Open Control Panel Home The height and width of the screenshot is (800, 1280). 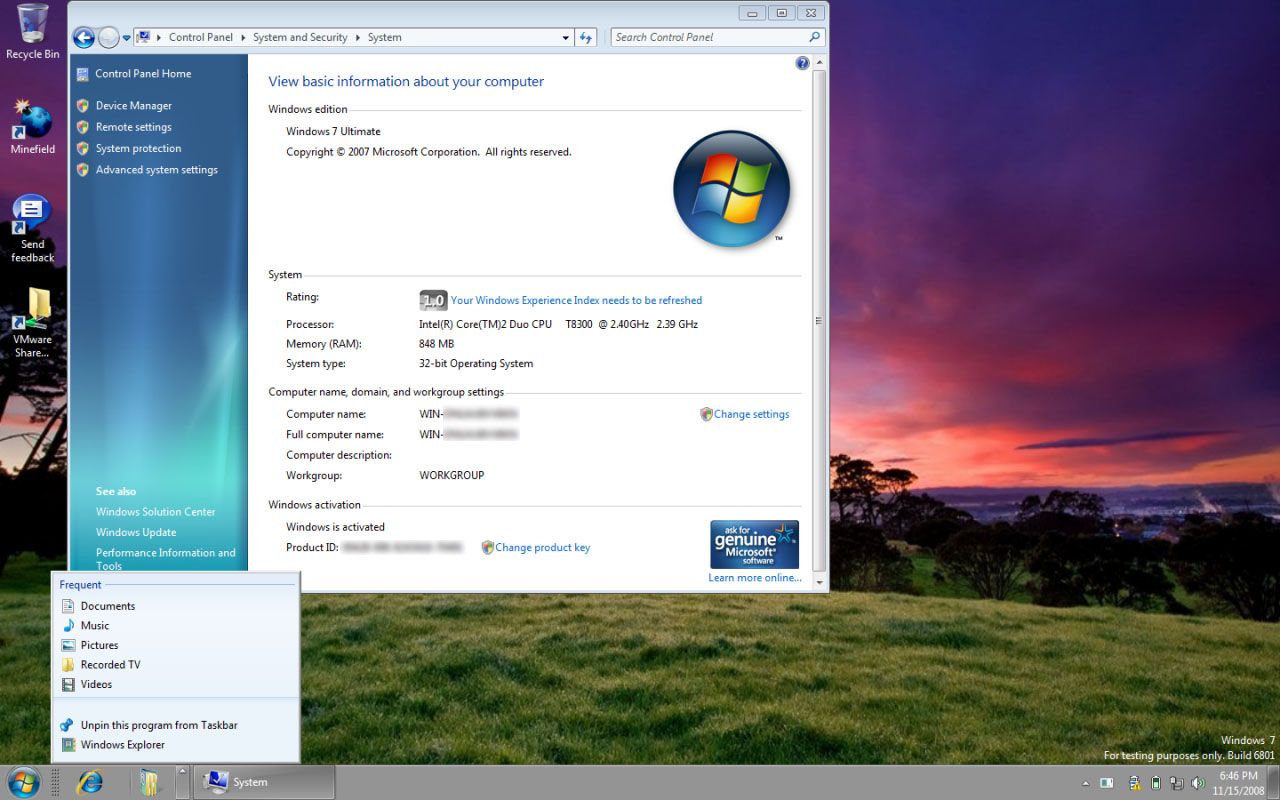pyautogui.click(x=143, y=73)
